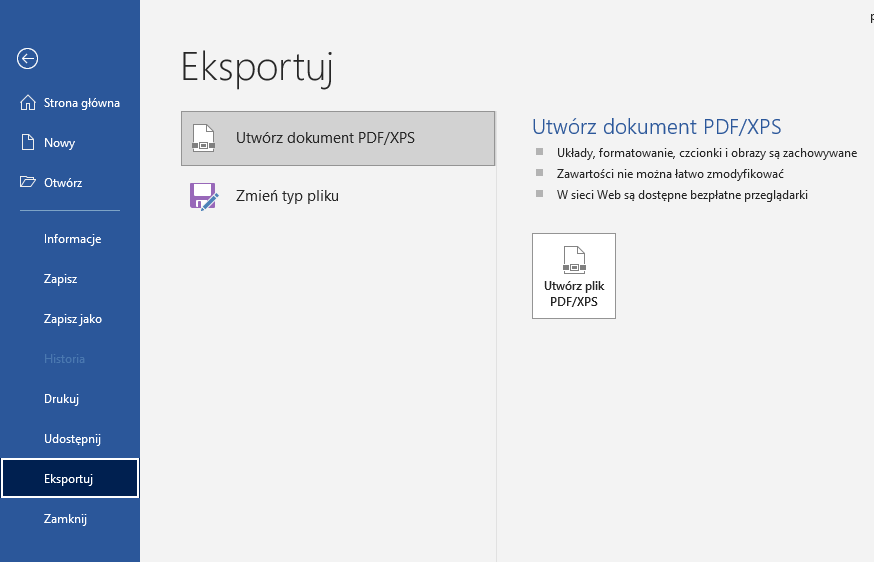The height and width of the screenshot is (562, 874).
Task: Open Strona główna in sidebar
Action: click(70, 103)
